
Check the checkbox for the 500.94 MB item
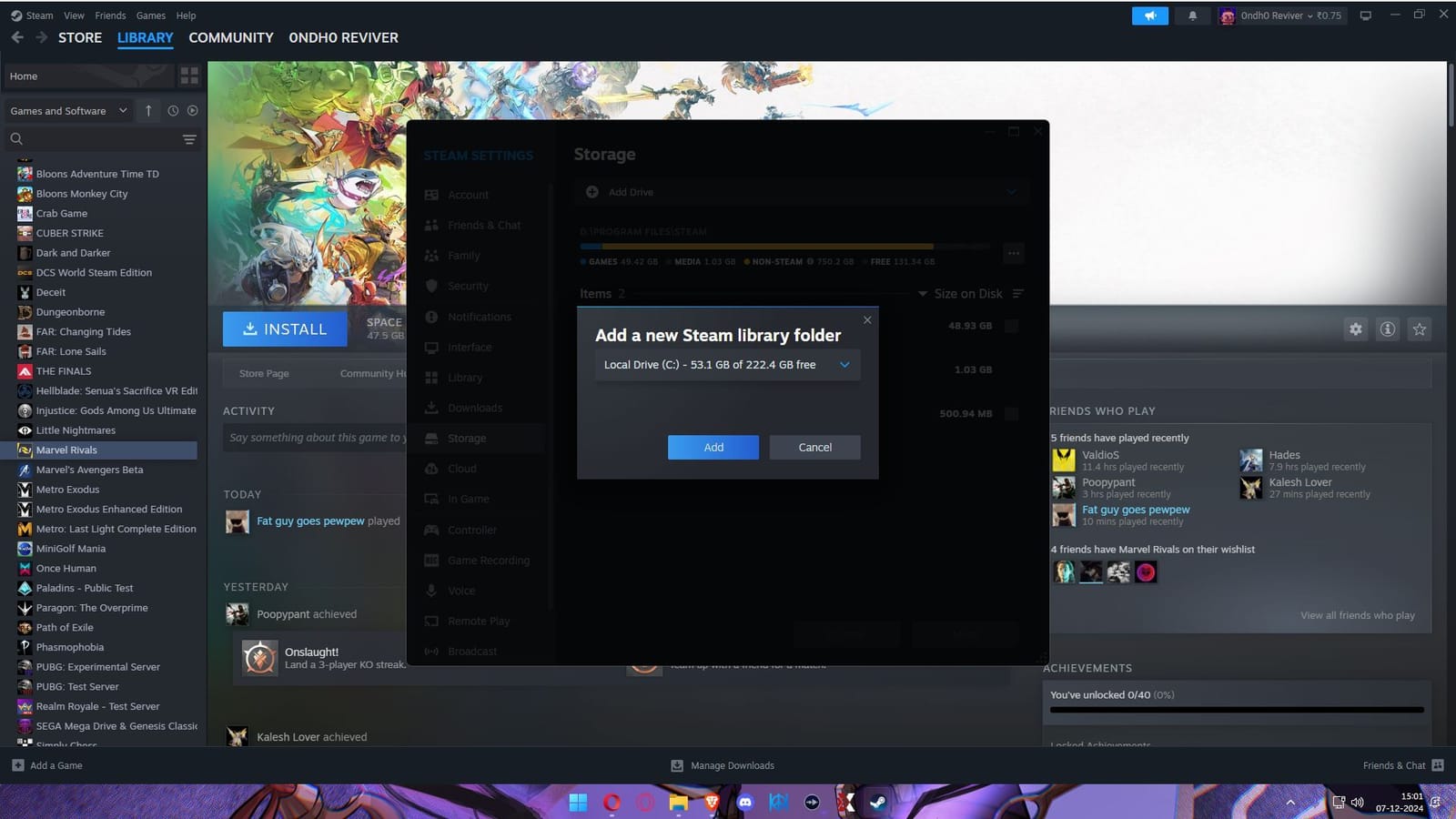tap(1011, 413)
